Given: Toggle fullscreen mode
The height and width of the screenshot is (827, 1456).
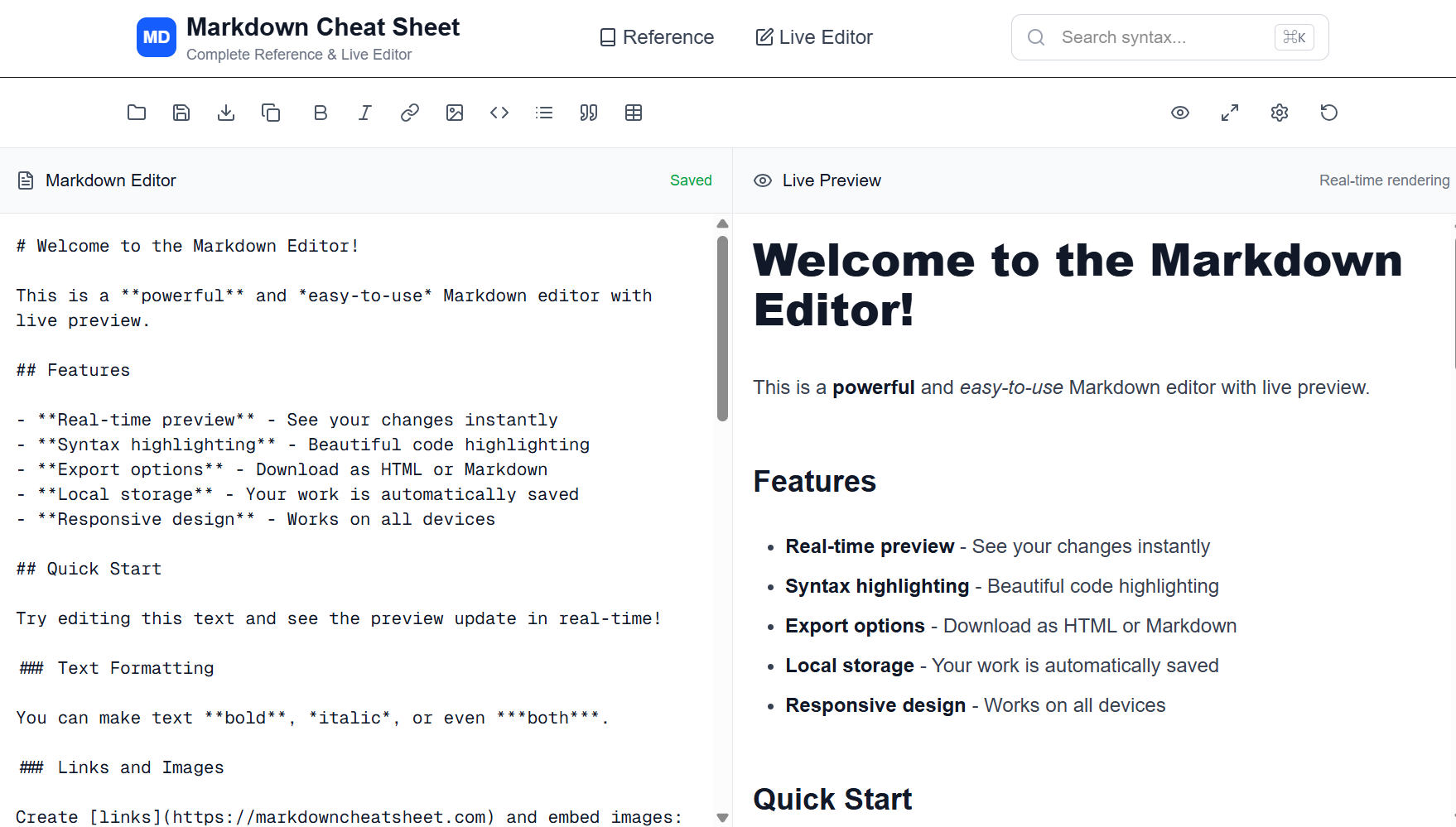Looking at the screenshot, I should click(1229, 113).
